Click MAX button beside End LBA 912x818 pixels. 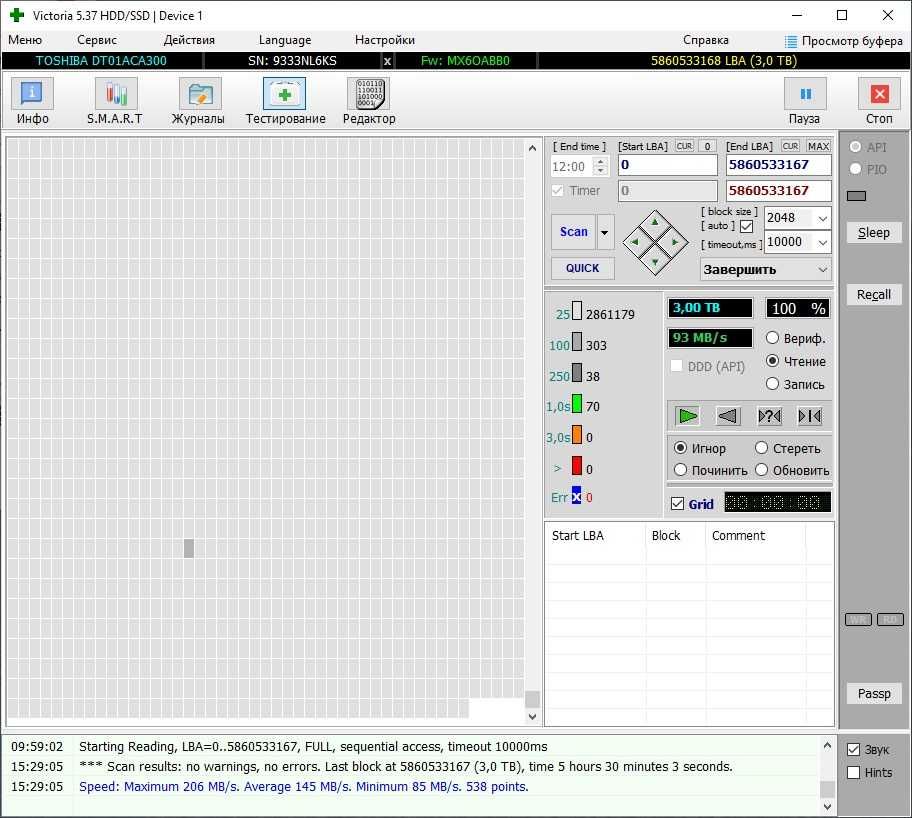(818, 146)
